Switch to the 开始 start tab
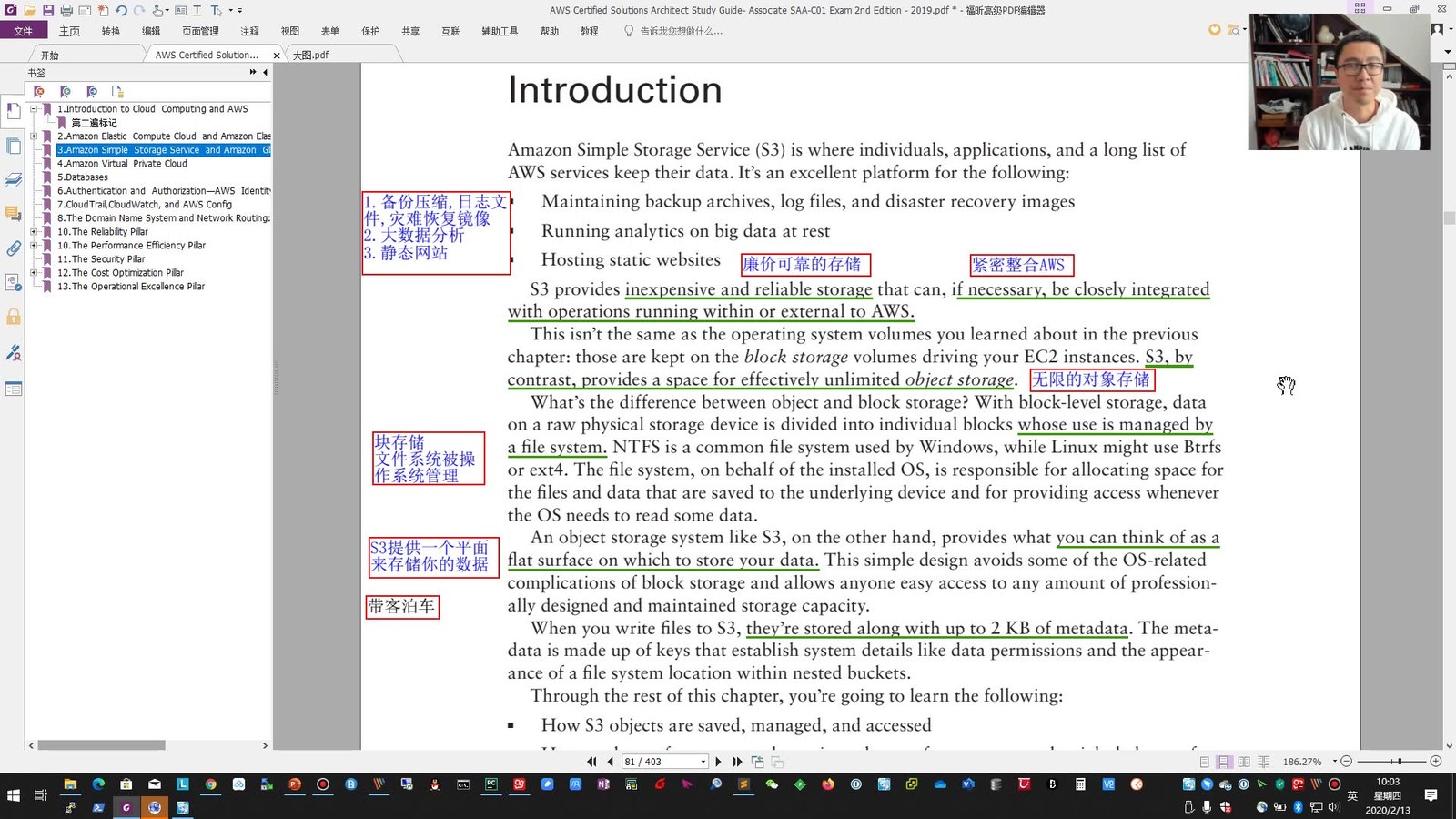1456x819 pixels. coord(50,55)
